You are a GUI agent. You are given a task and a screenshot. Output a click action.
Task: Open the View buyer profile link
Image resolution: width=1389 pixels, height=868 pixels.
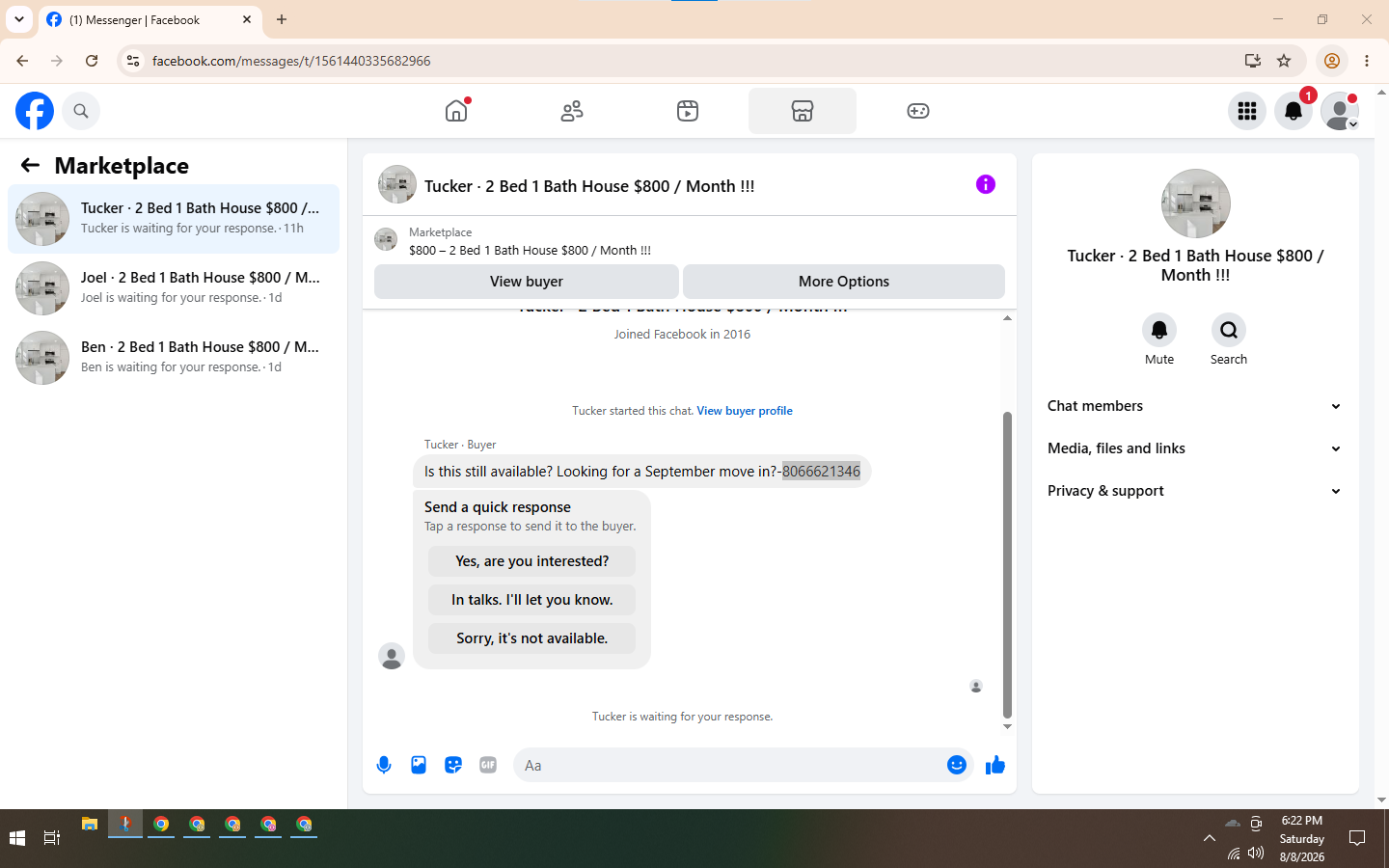[745, 411]
